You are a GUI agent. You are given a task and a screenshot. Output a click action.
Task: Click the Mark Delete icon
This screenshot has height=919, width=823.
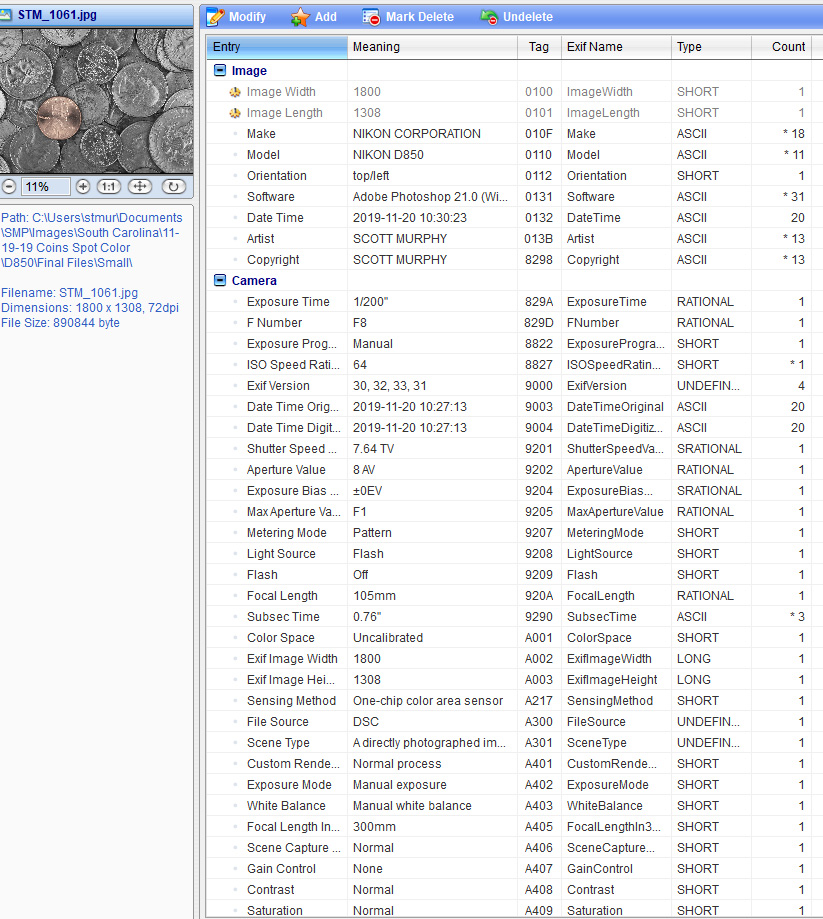pos(371,17)
